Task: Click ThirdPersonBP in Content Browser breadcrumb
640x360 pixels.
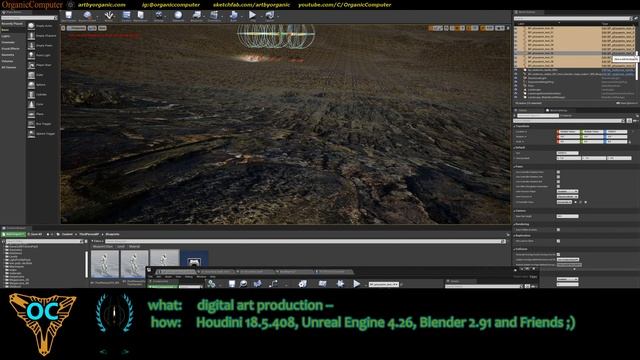Action: (89, 234)
